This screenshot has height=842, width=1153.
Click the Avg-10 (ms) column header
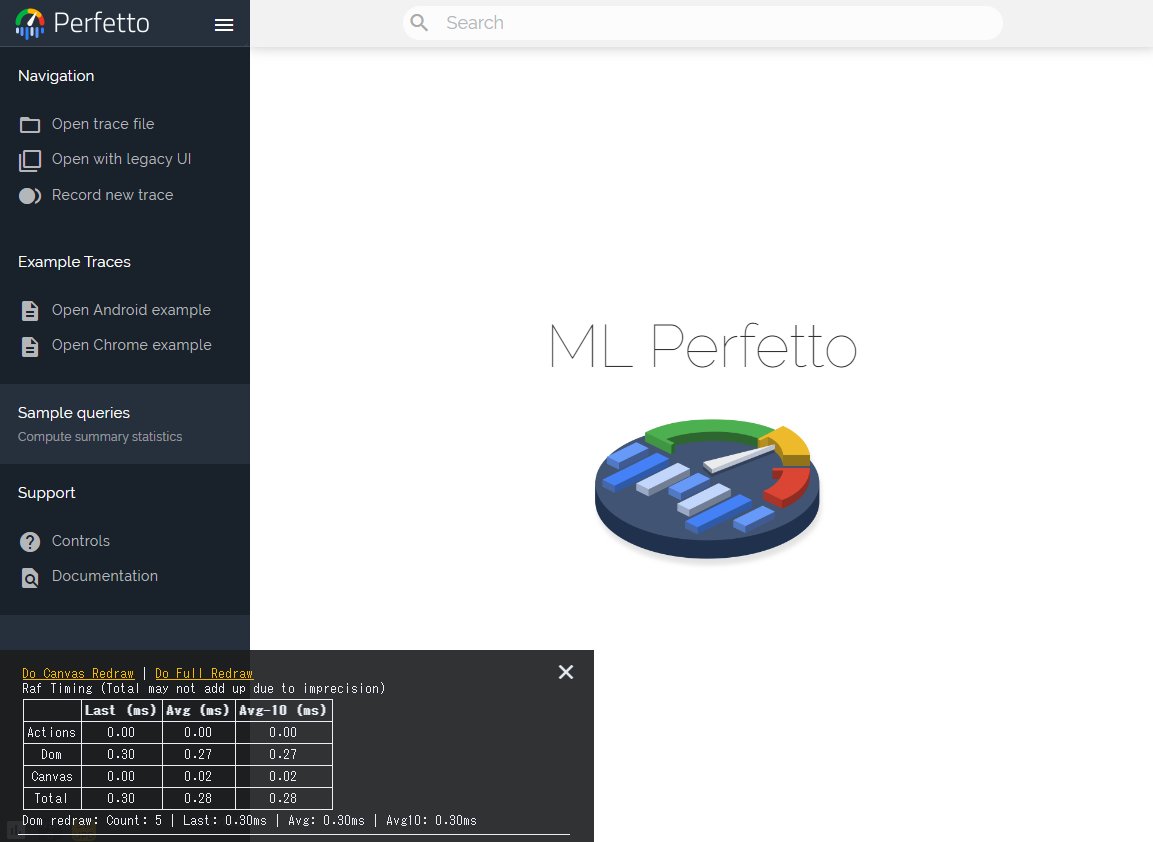(x=284, y=710)
